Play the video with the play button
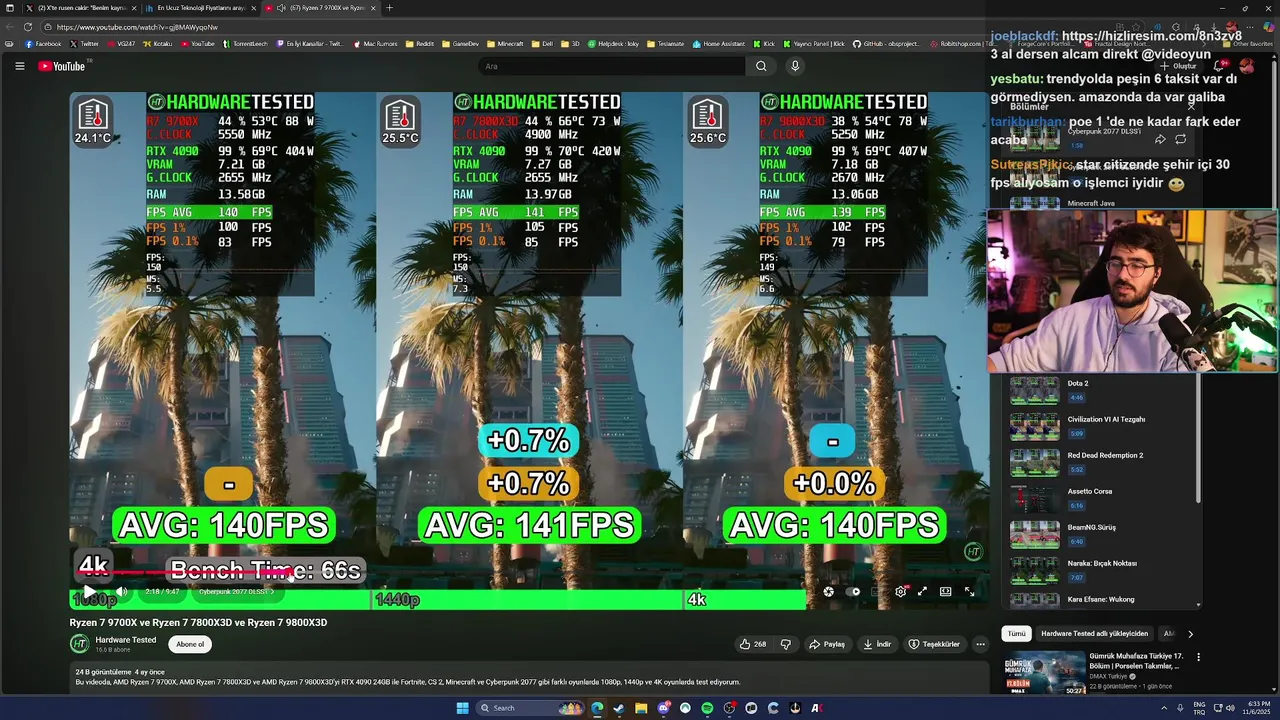 89,592
